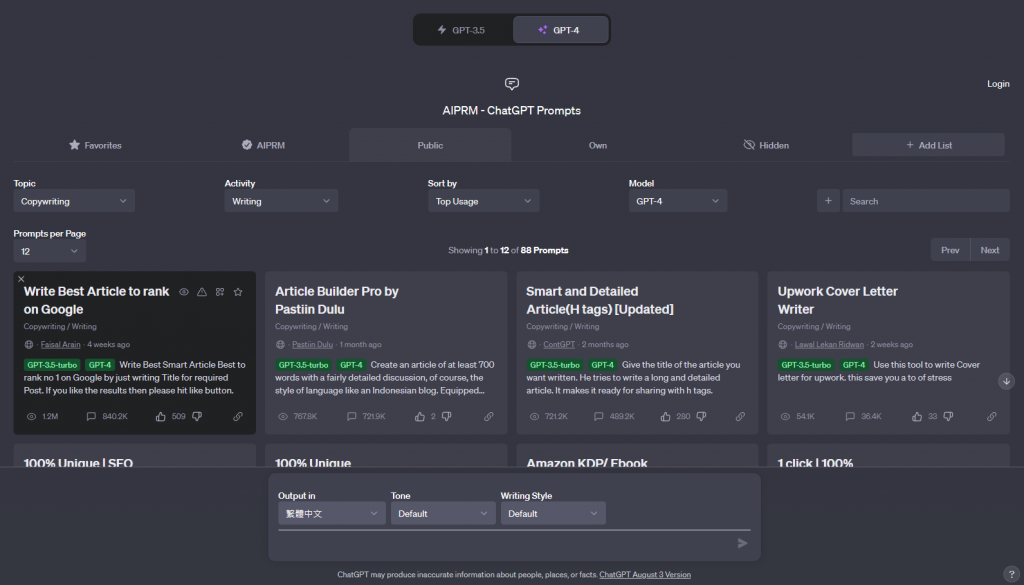Click the scroll-down arrow button
The width and height of the screenshot is (1024, 585).
pyautogui.click(x=1006, y=381)
